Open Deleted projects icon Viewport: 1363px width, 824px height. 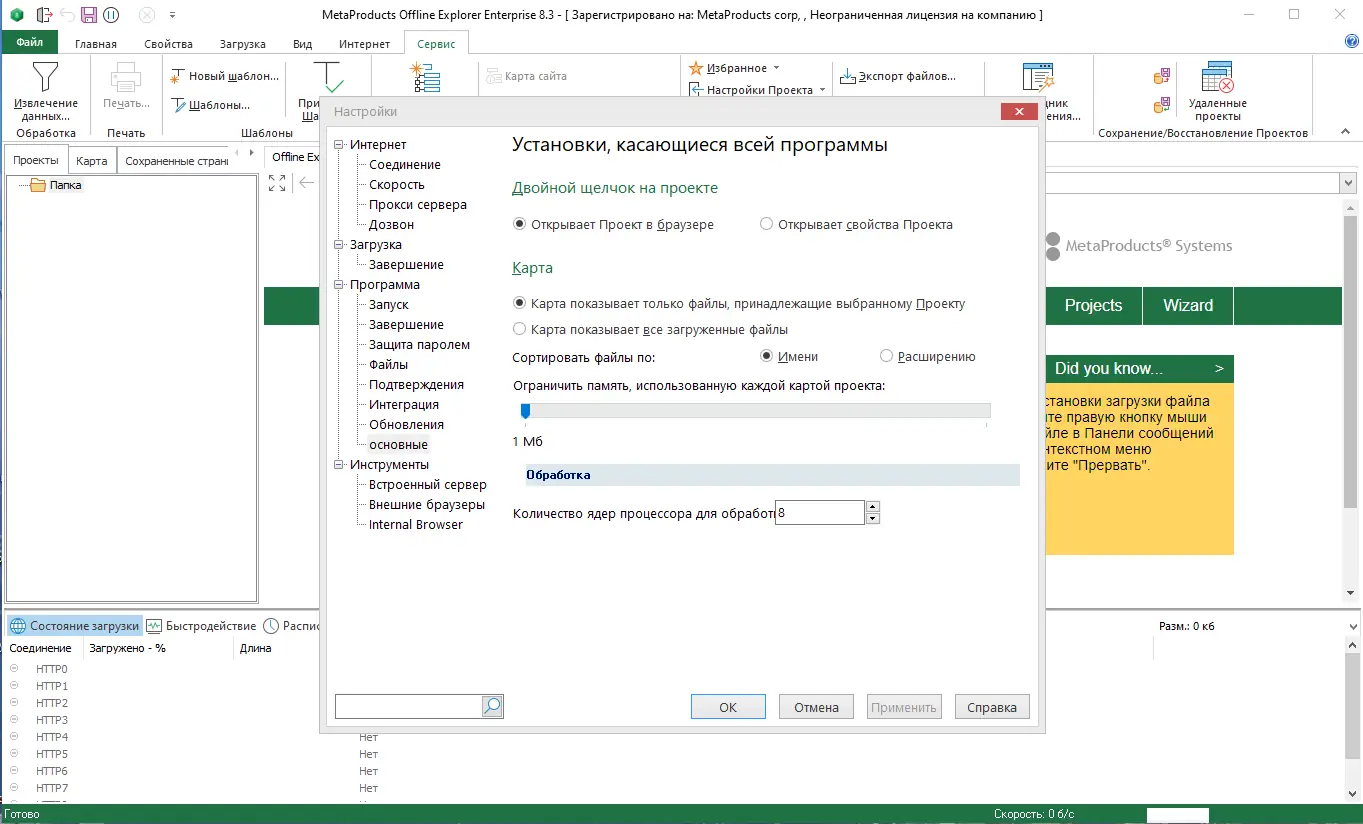pos(1217,77)
